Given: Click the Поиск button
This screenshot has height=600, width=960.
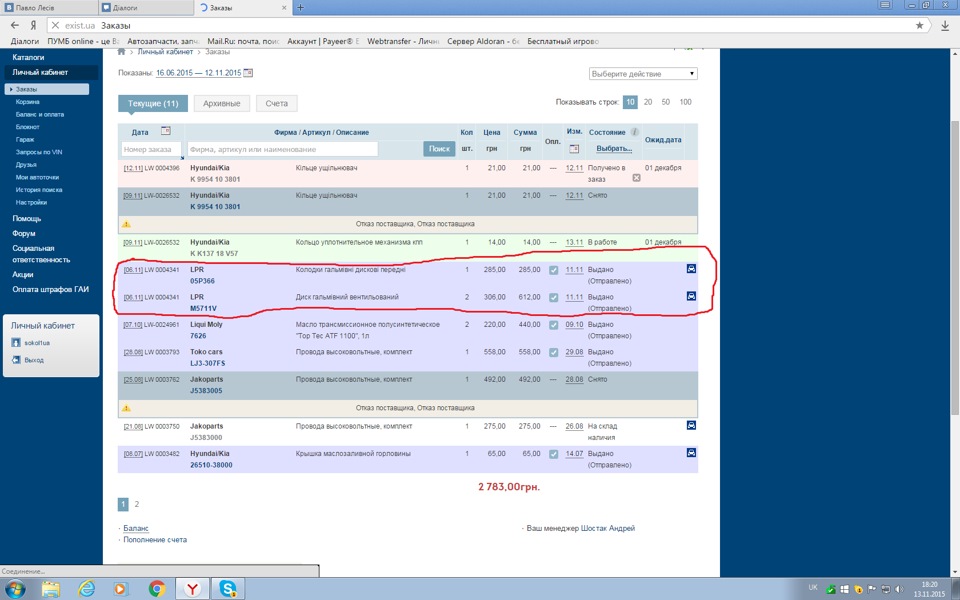Looking at the screenshot, I should coord(439,149).
